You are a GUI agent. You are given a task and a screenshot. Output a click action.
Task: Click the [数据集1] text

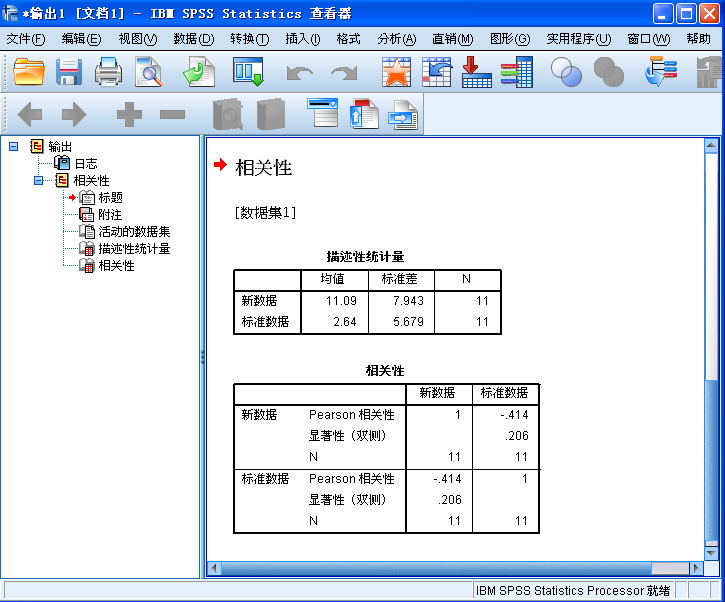point(265,213)
